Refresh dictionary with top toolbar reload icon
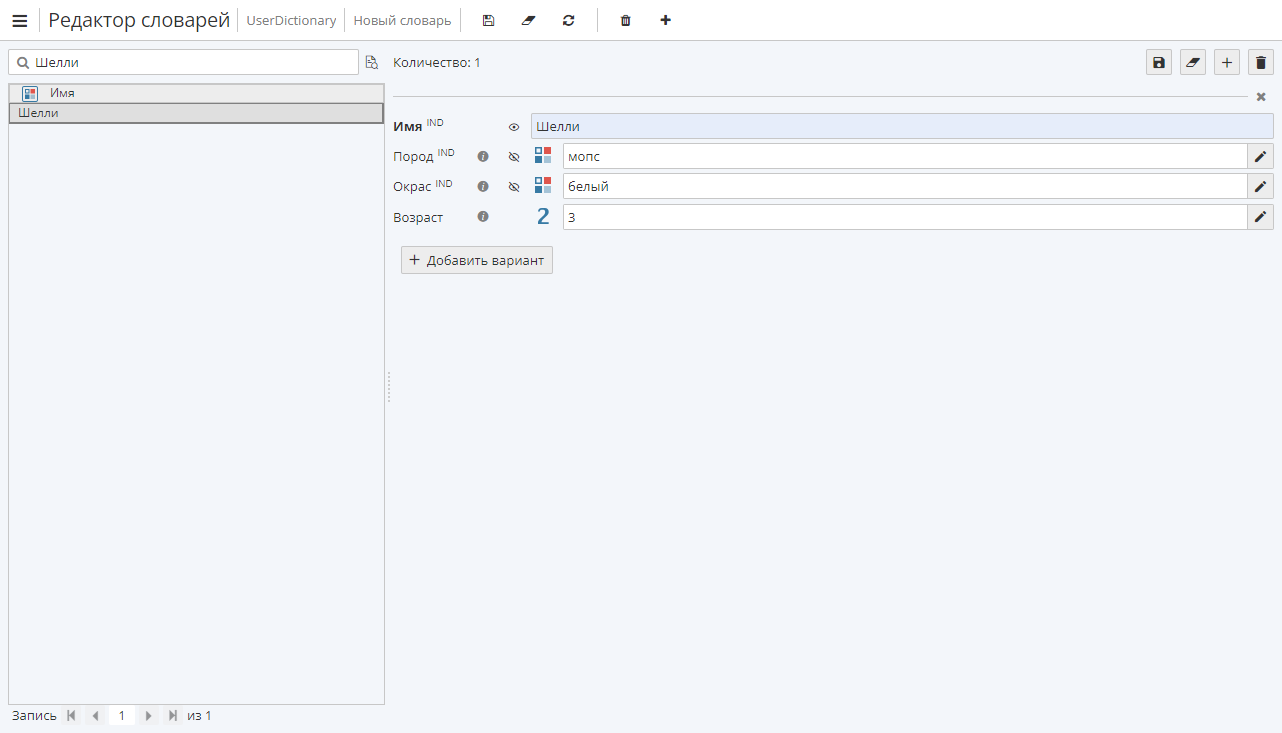The image size is (1282, 733). (569, 20)
